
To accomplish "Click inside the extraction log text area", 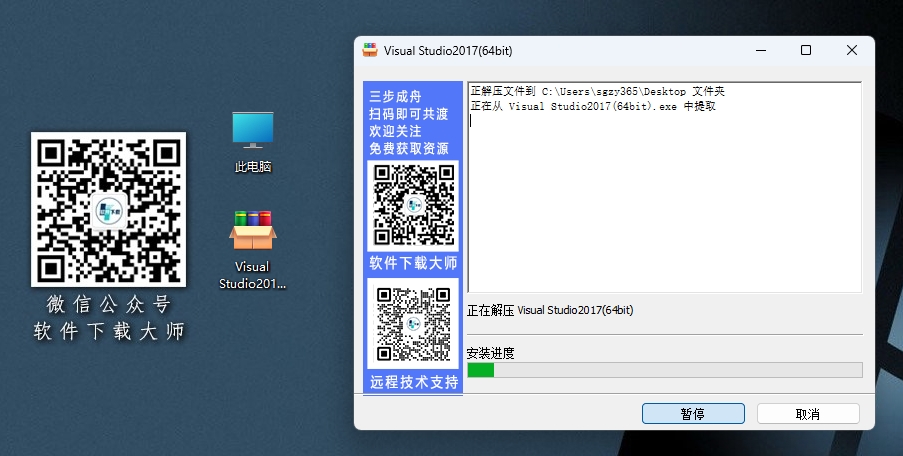I will pos(665,187).
